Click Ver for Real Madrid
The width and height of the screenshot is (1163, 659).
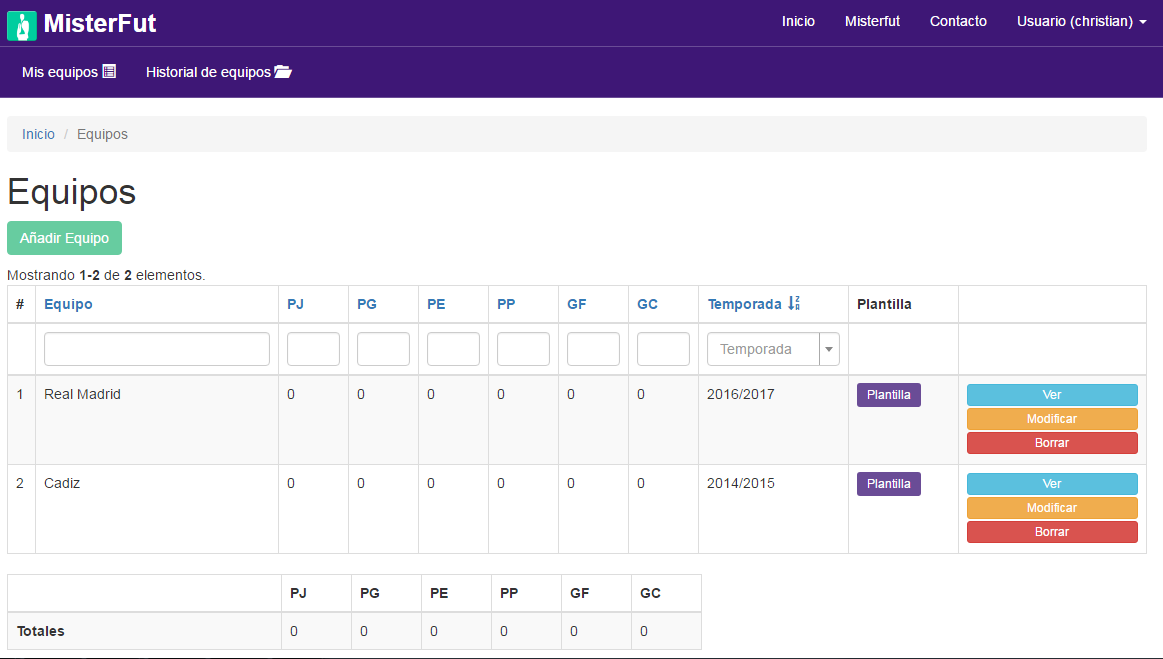point(1052,395)
